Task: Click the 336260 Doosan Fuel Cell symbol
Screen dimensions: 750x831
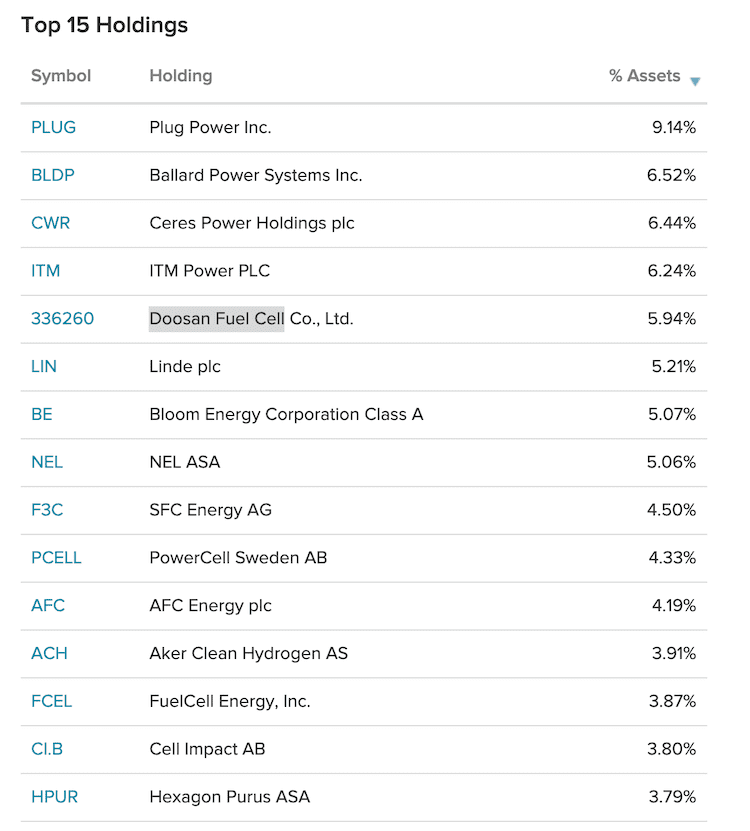Action: (x=62, y=318)
